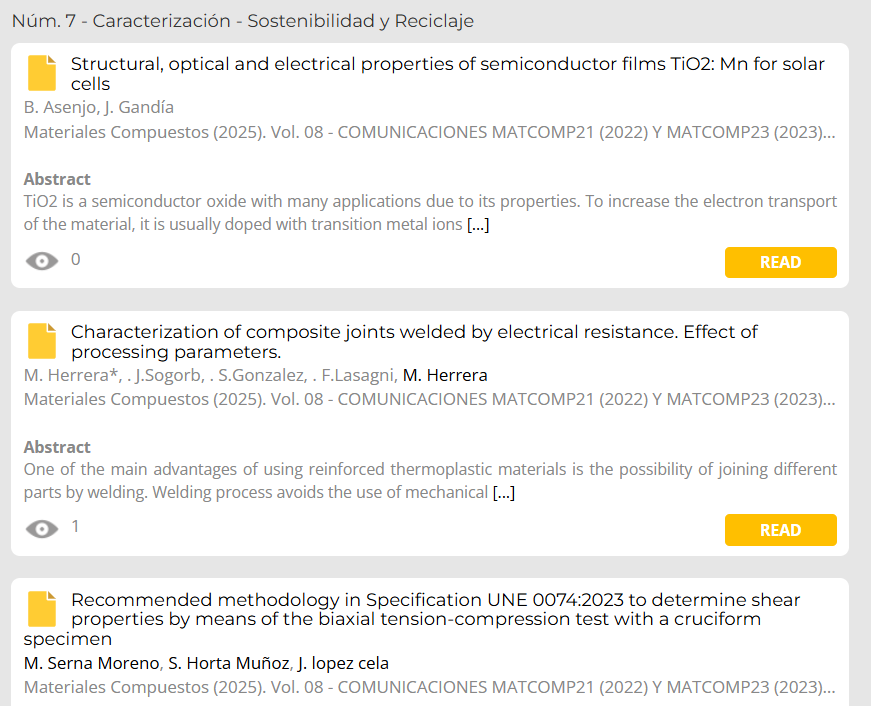This screenshot has width=871, height=706.
Task: Click the document icon next to UNE 0074:2023 paper
Action: (42, 609)
